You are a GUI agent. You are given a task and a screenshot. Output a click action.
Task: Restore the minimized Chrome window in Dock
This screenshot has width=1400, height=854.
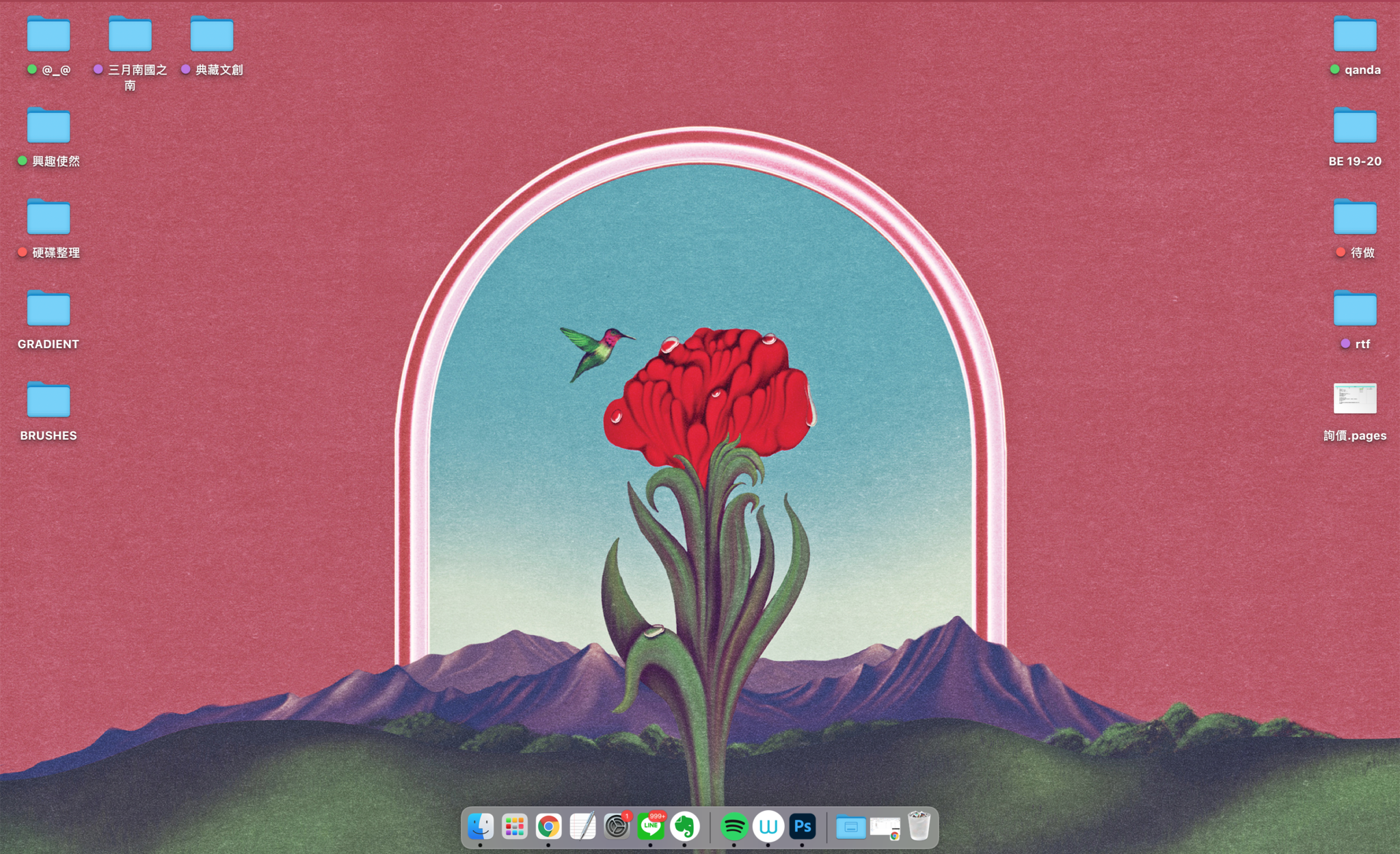885,828
